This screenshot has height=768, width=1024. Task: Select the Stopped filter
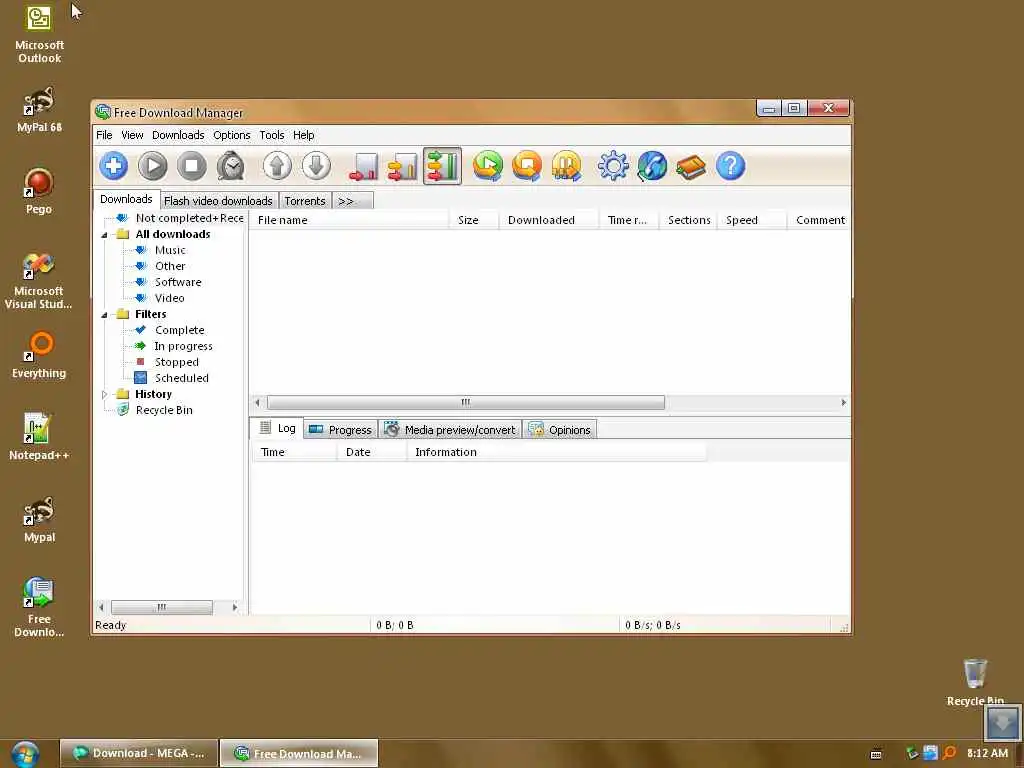[x=176, y=362]
